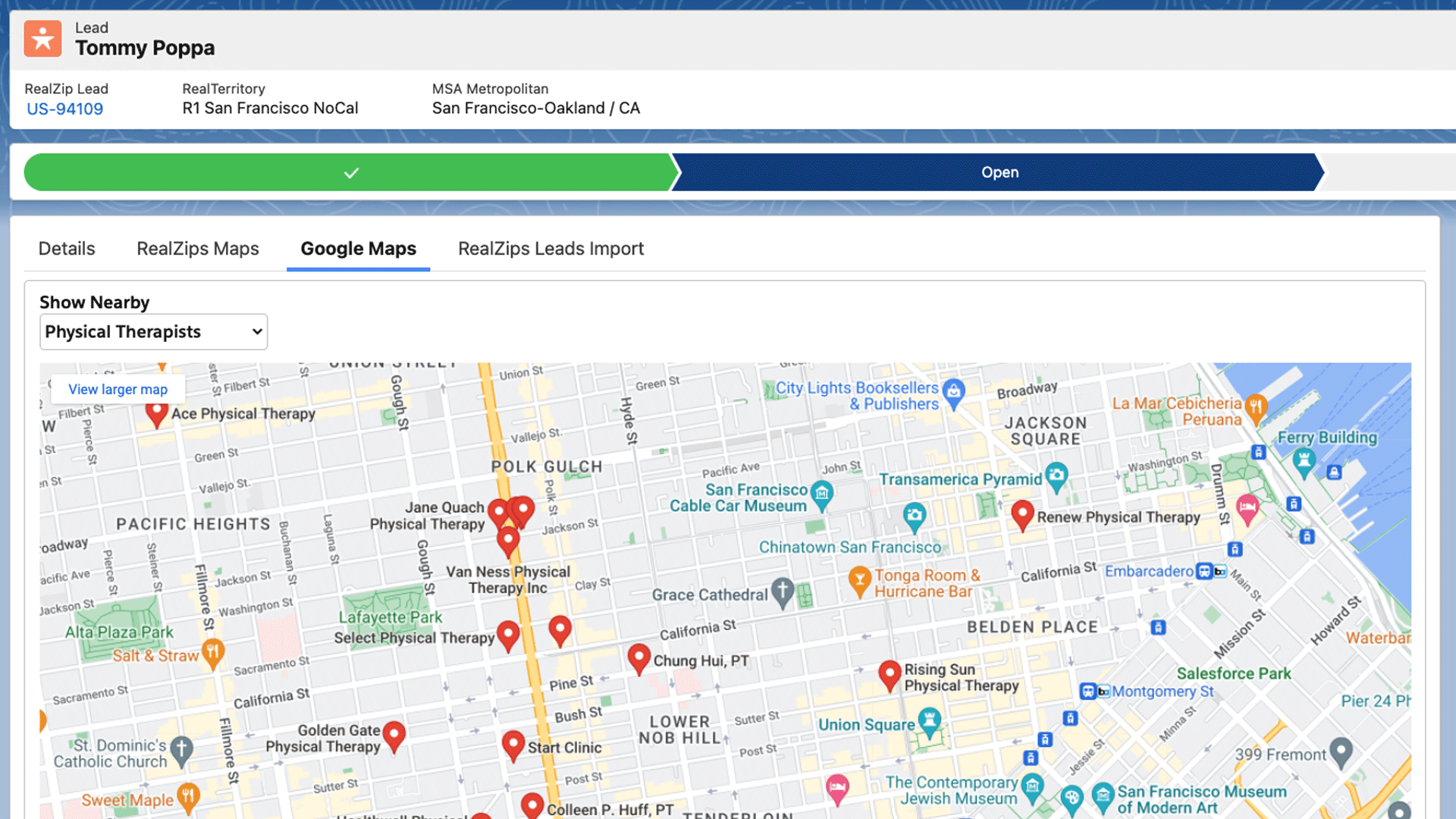Click the pink hotel marker near Drumm St
This screenshot has height=819, width=1456.
[1247, 510]
